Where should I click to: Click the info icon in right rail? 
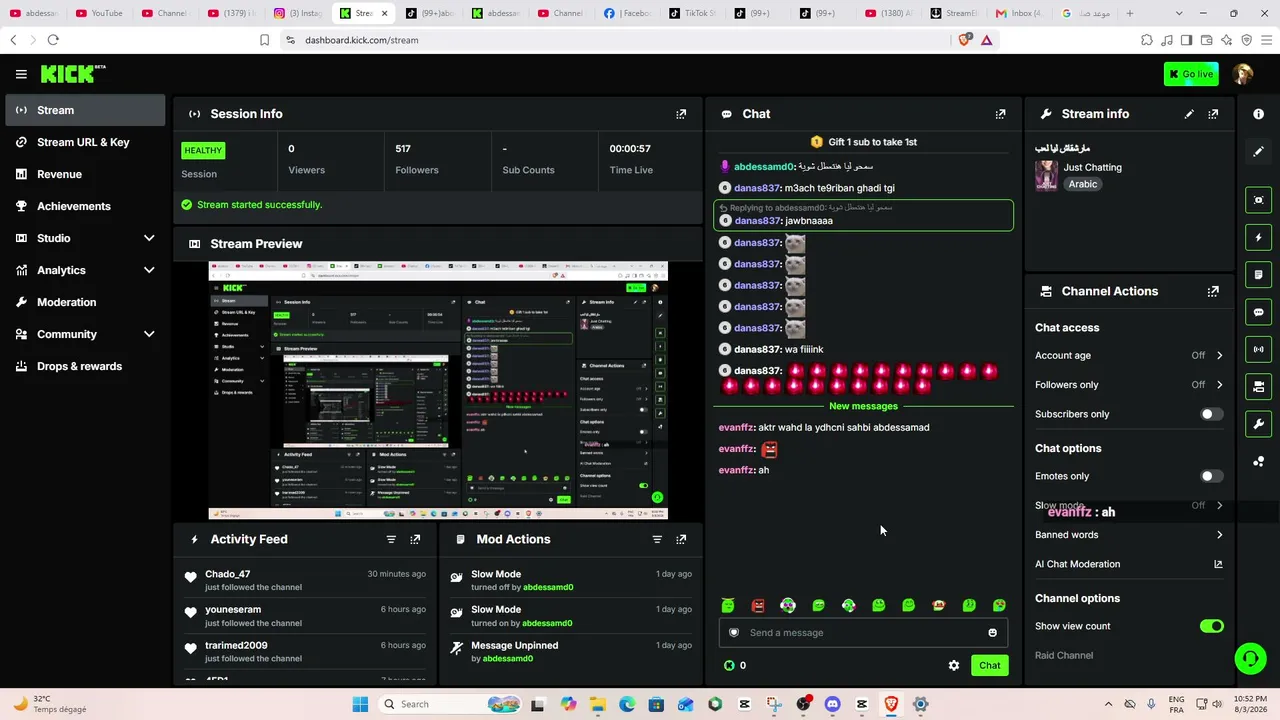(1258, 114)
